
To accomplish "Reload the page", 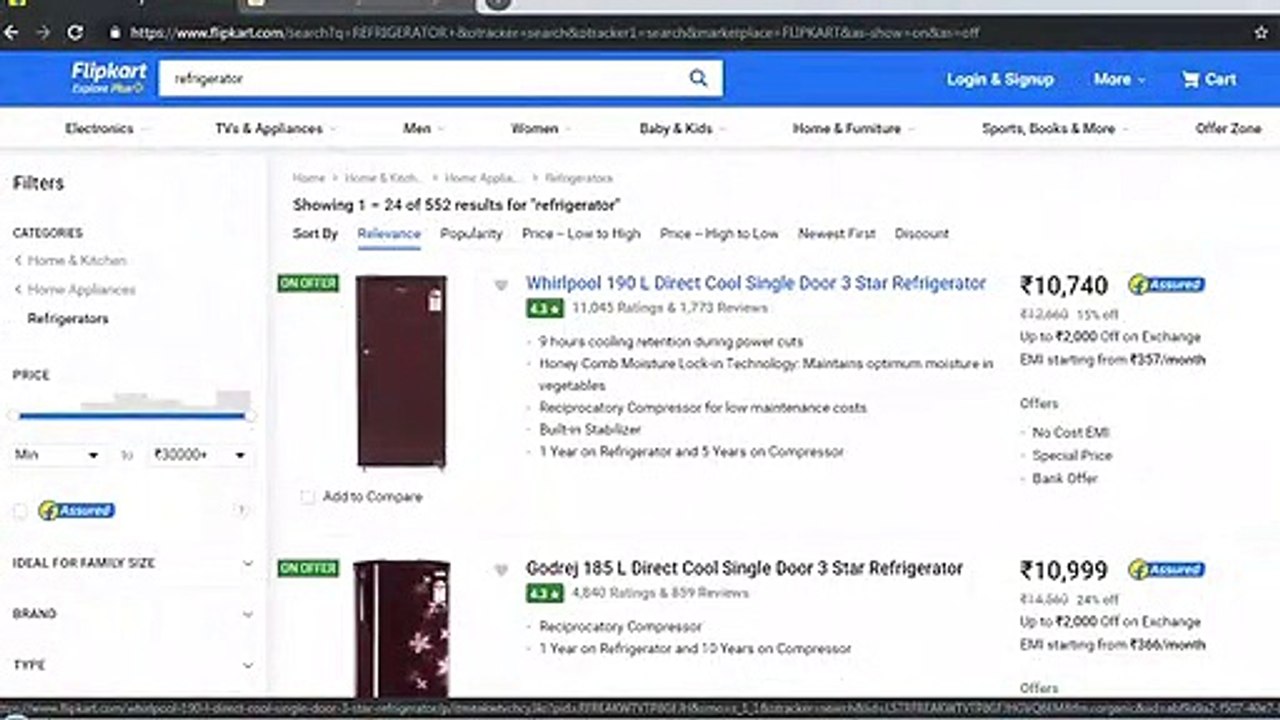I will click(x=75, y=32).
